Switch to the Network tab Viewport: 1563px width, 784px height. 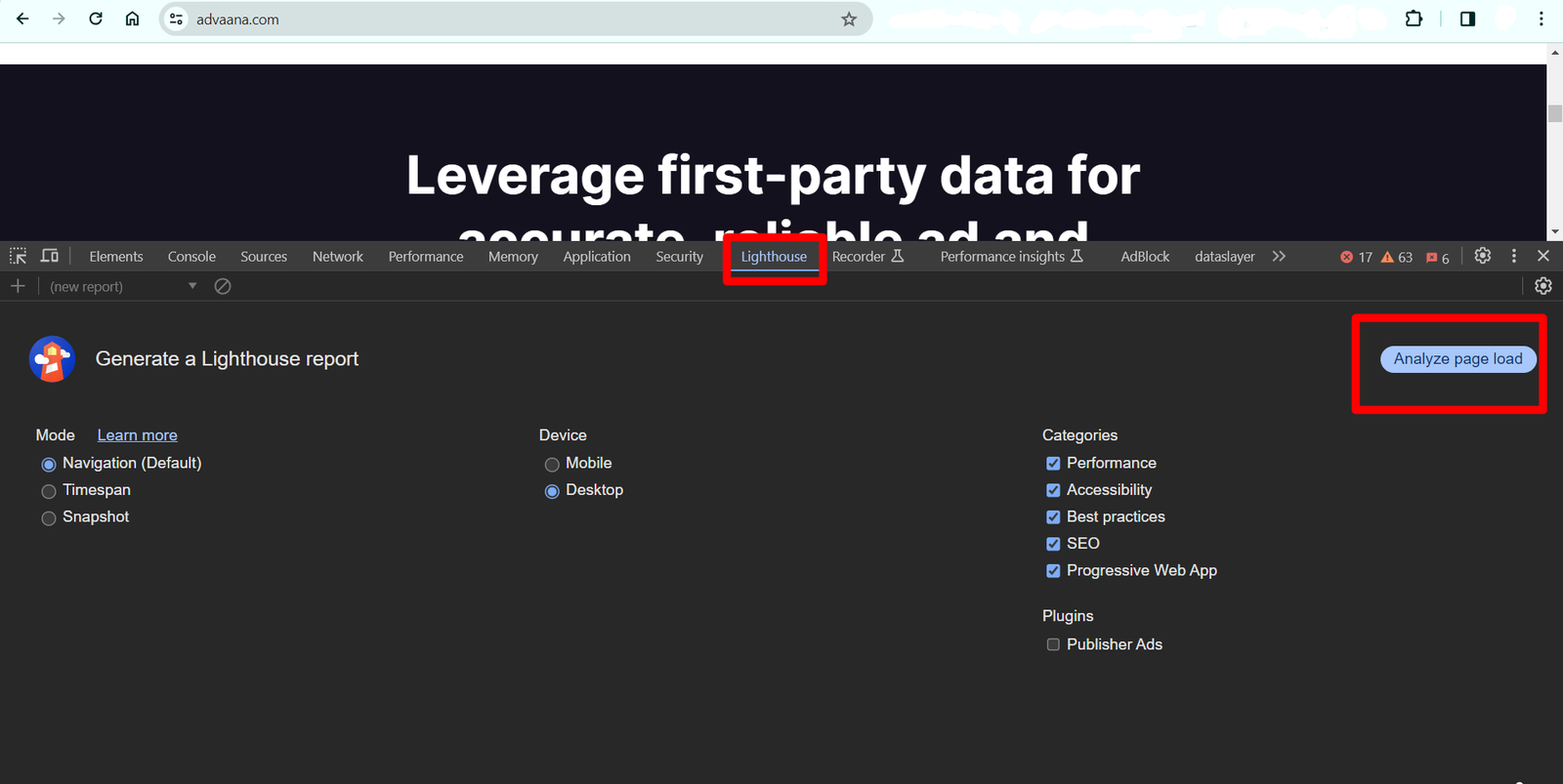(338, 257)
